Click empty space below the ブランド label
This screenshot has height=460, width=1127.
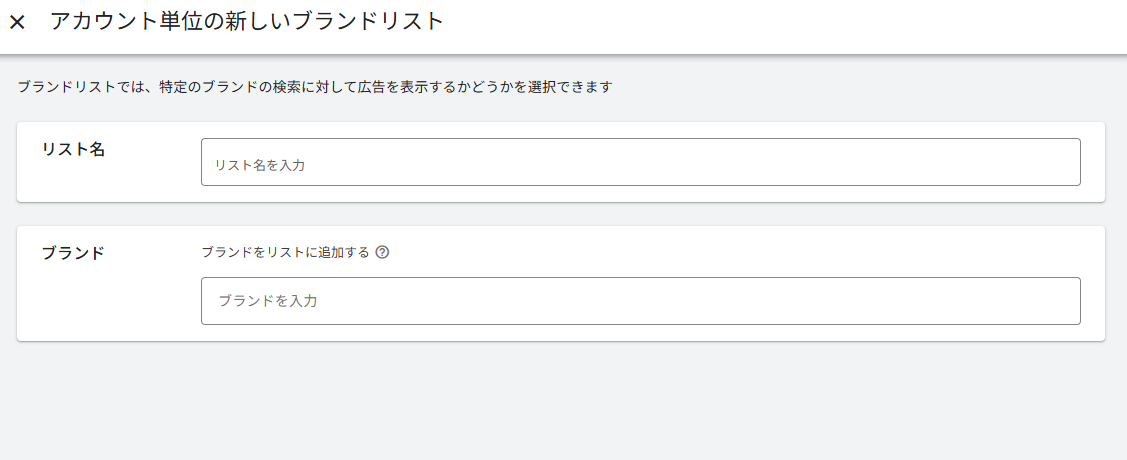[x=100, y=305]
